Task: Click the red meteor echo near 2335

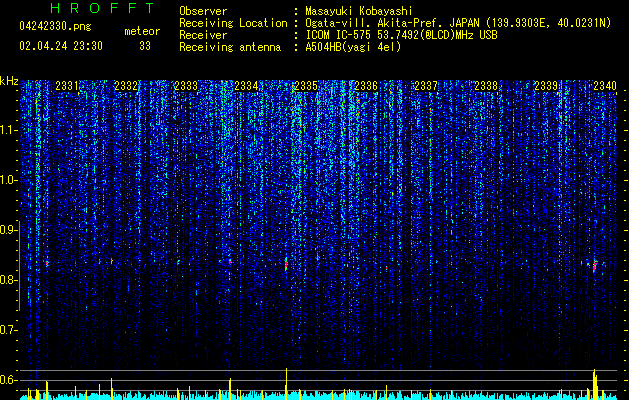Action: (286, 264)
